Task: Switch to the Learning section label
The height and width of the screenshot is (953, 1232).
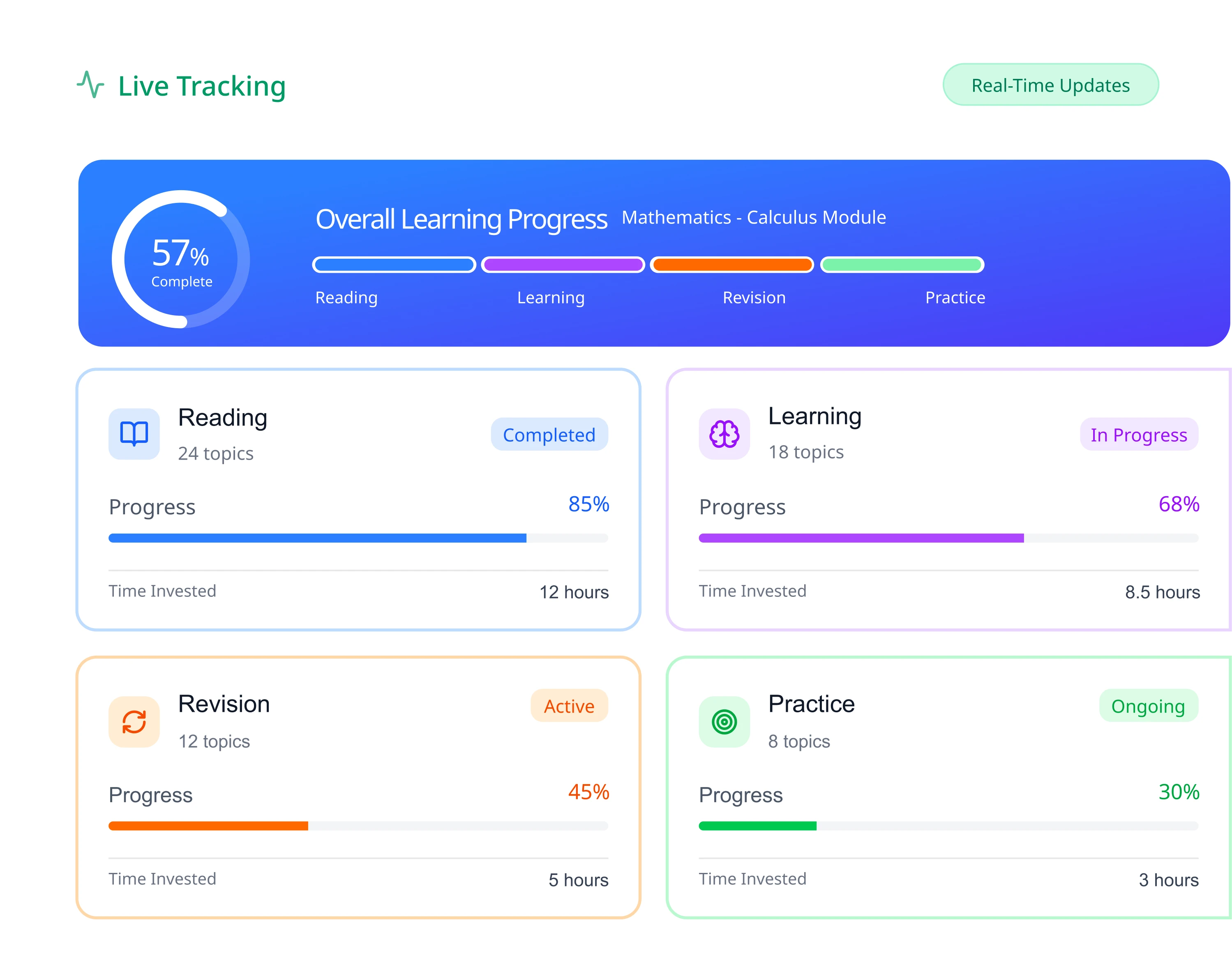Action: tap(551, 298)
